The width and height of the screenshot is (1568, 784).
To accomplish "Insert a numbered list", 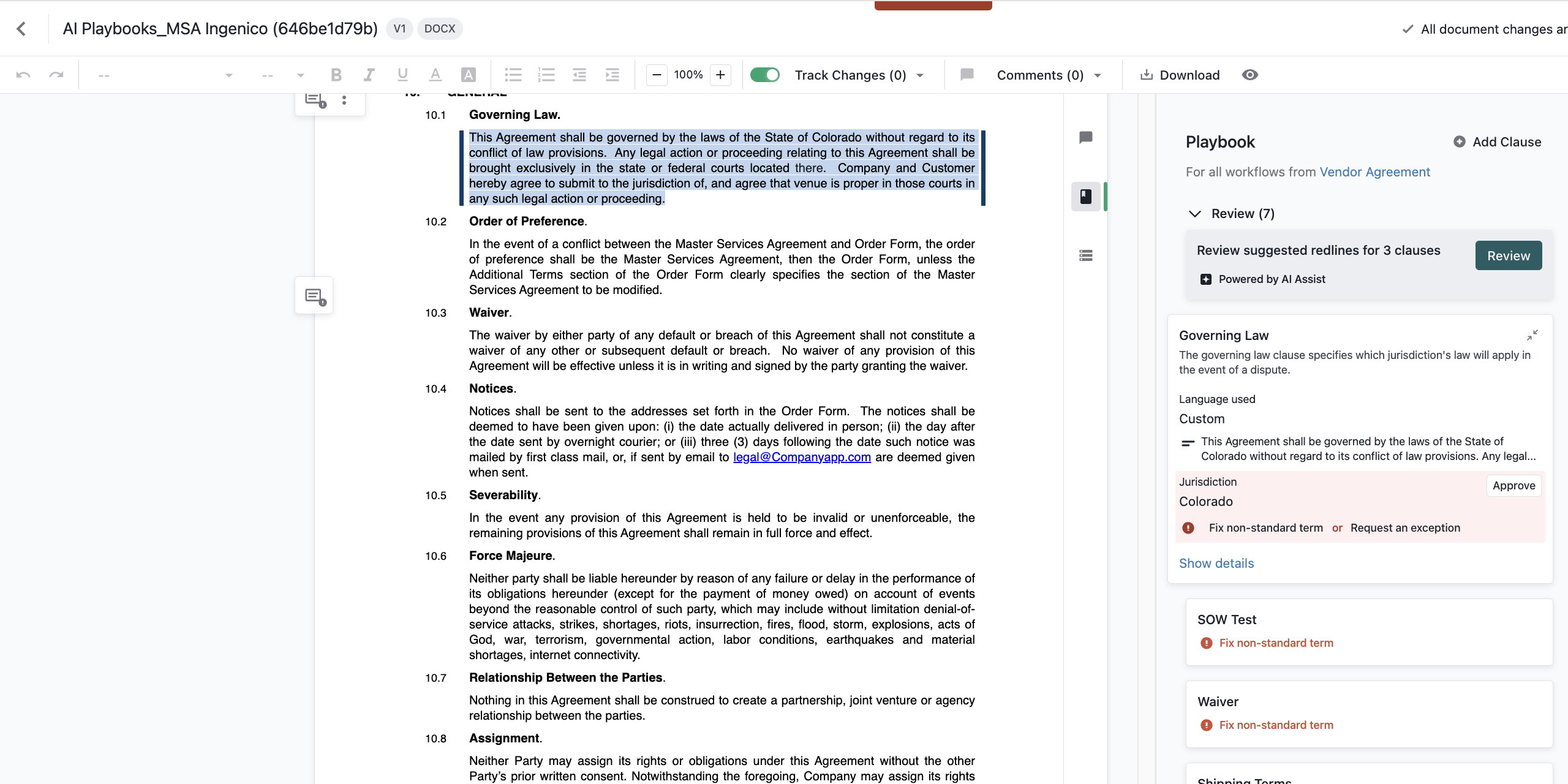I will click(546, 75).
